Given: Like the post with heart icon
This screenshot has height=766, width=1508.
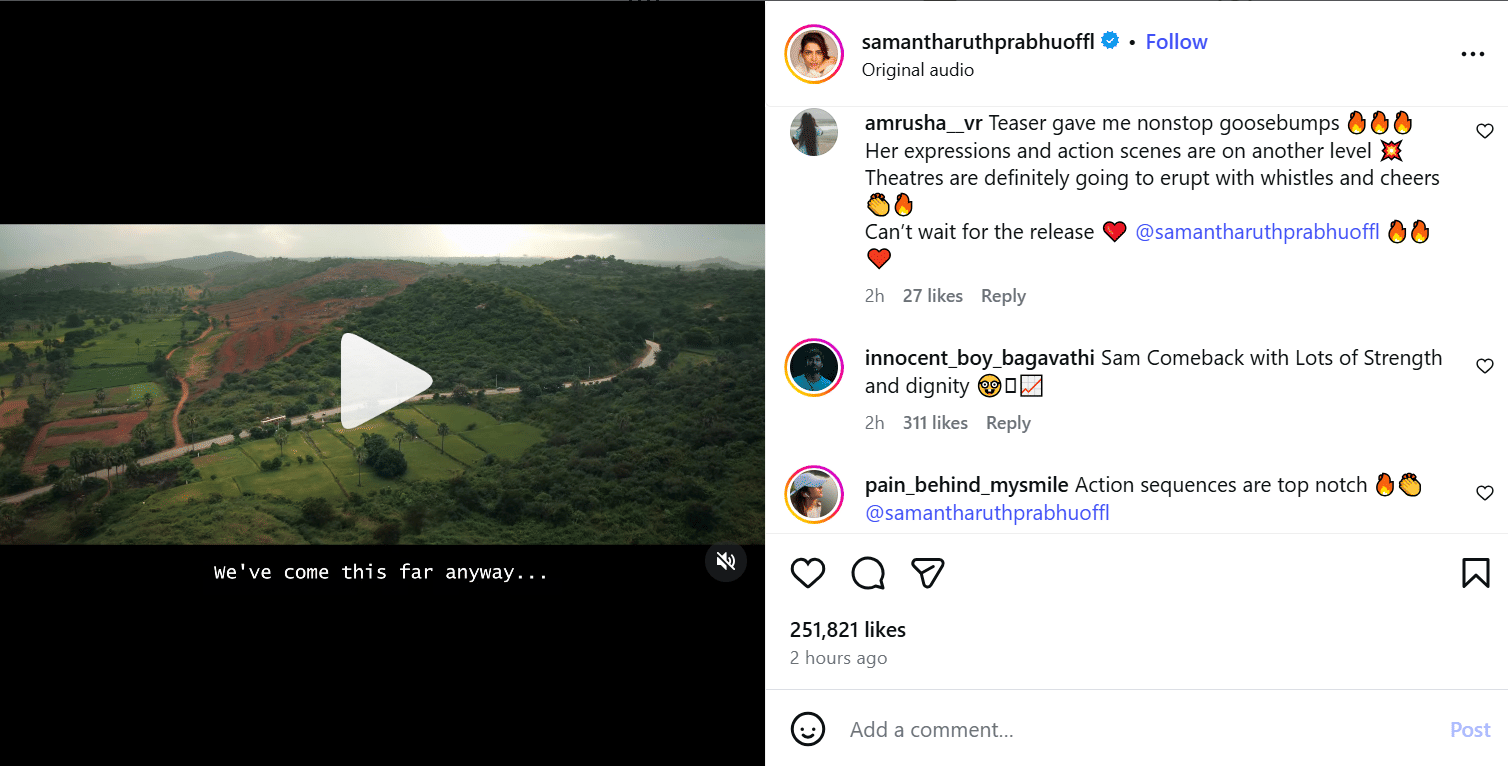Looking at the screenshot, I should coord(808,573).
